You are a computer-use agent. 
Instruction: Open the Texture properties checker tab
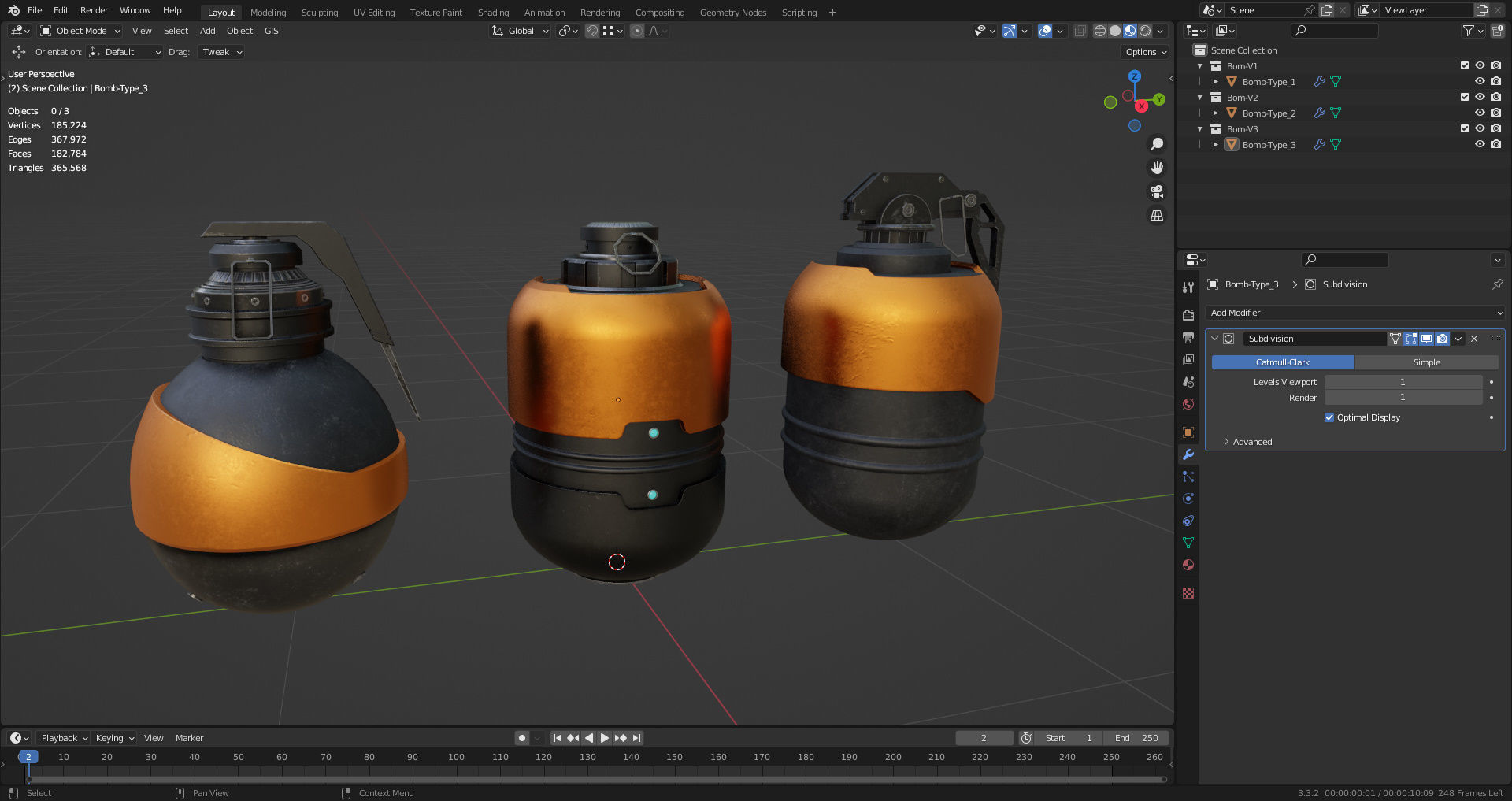[1188, 592]
